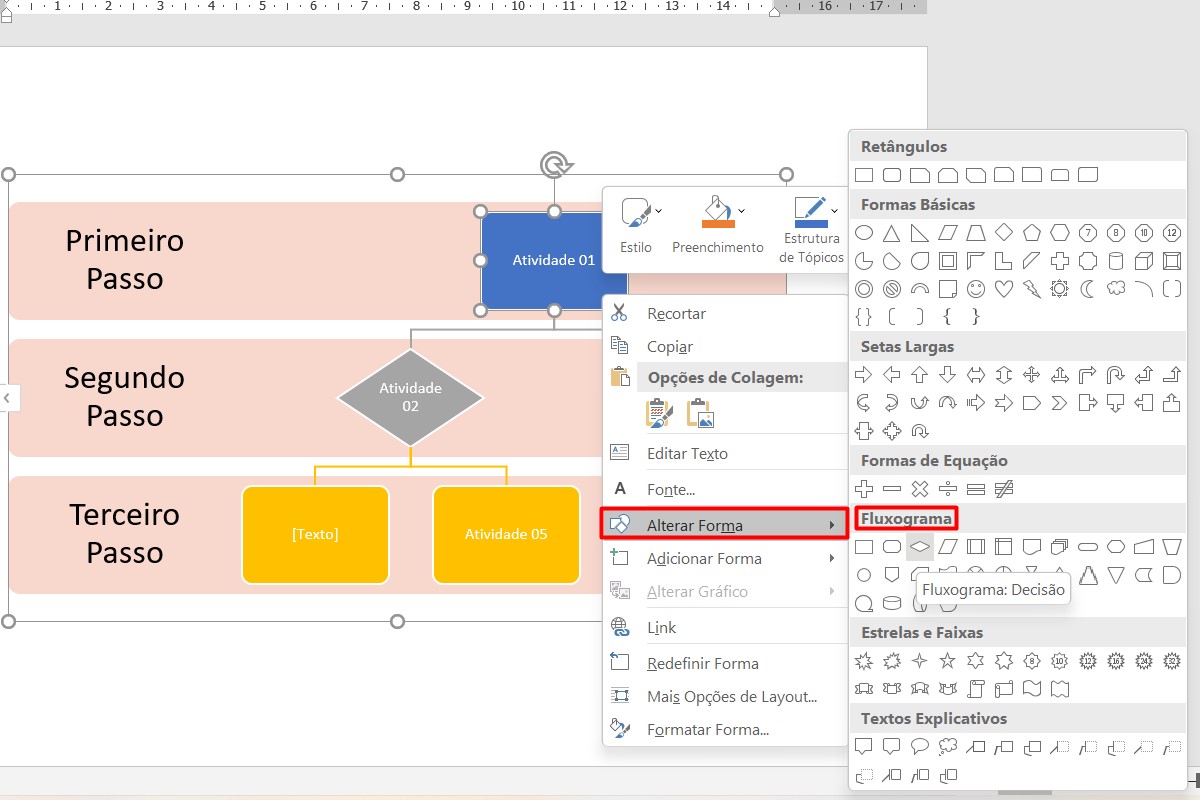This screenshot has width=1200, height=800.
Task: Choose the Fluxograma: Decisão diamond shape
Action: coord(920,547)
